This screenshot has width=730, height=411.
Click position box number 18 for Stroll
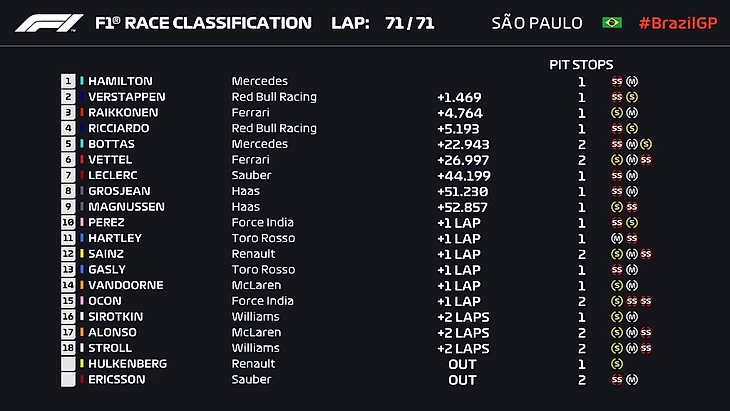click(68, 348)
